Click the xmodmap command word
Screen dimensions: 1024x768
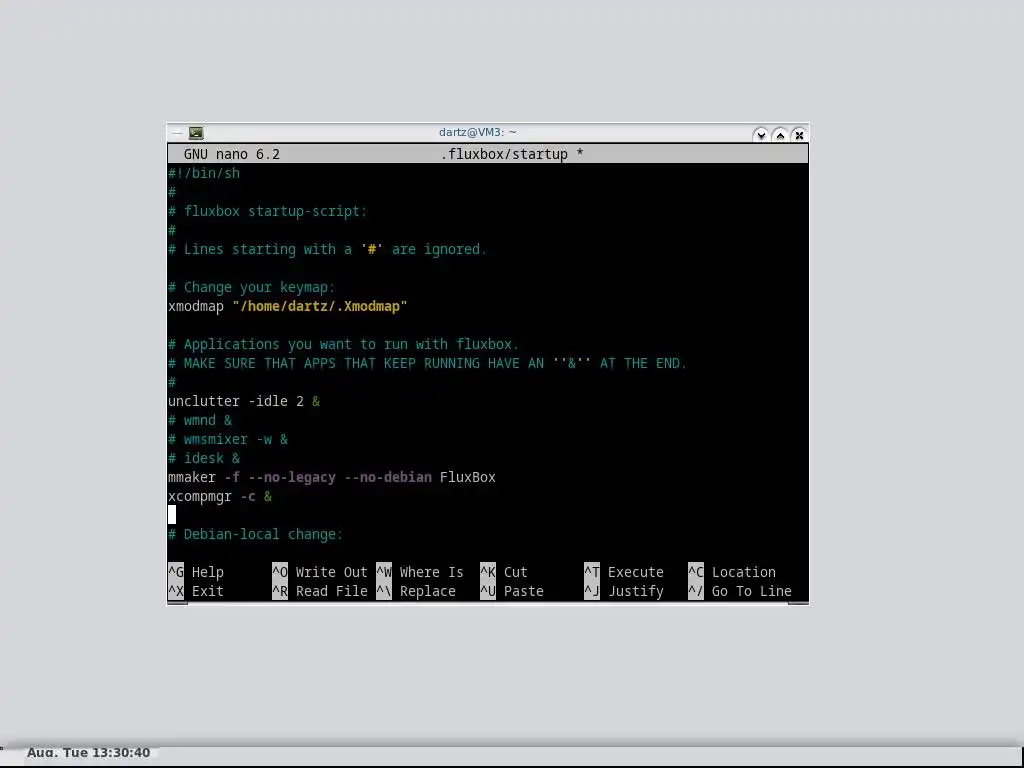[x=196, y=306]
